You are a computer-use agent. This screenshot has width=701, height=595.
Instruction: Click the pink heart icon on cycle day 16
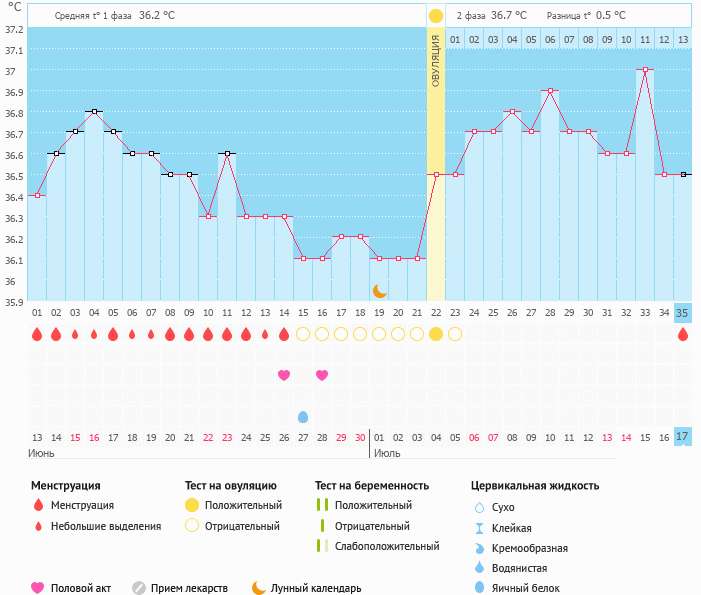pyautogui.click(x=322, y=375)
